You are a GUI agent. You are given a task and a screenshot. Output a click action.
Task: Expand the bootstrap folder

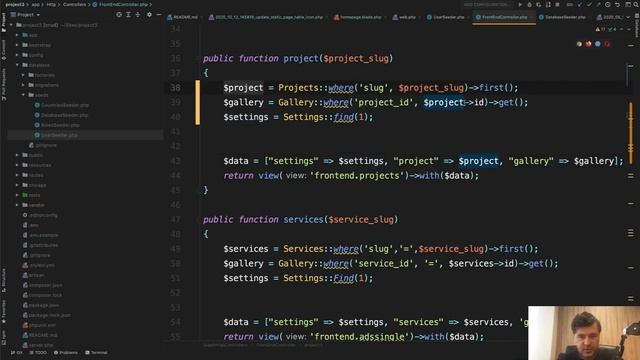(x=17, y=45)
